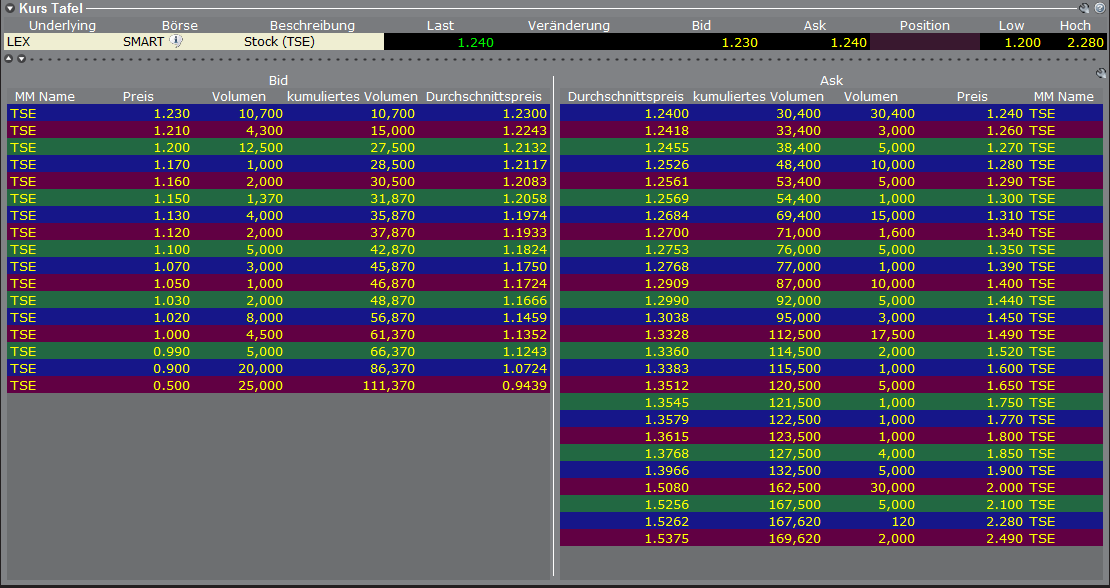Select the Bid side Durchschnittspreis column header
The width and height of the screenshot is (1110, 588).
coord(484,97)
